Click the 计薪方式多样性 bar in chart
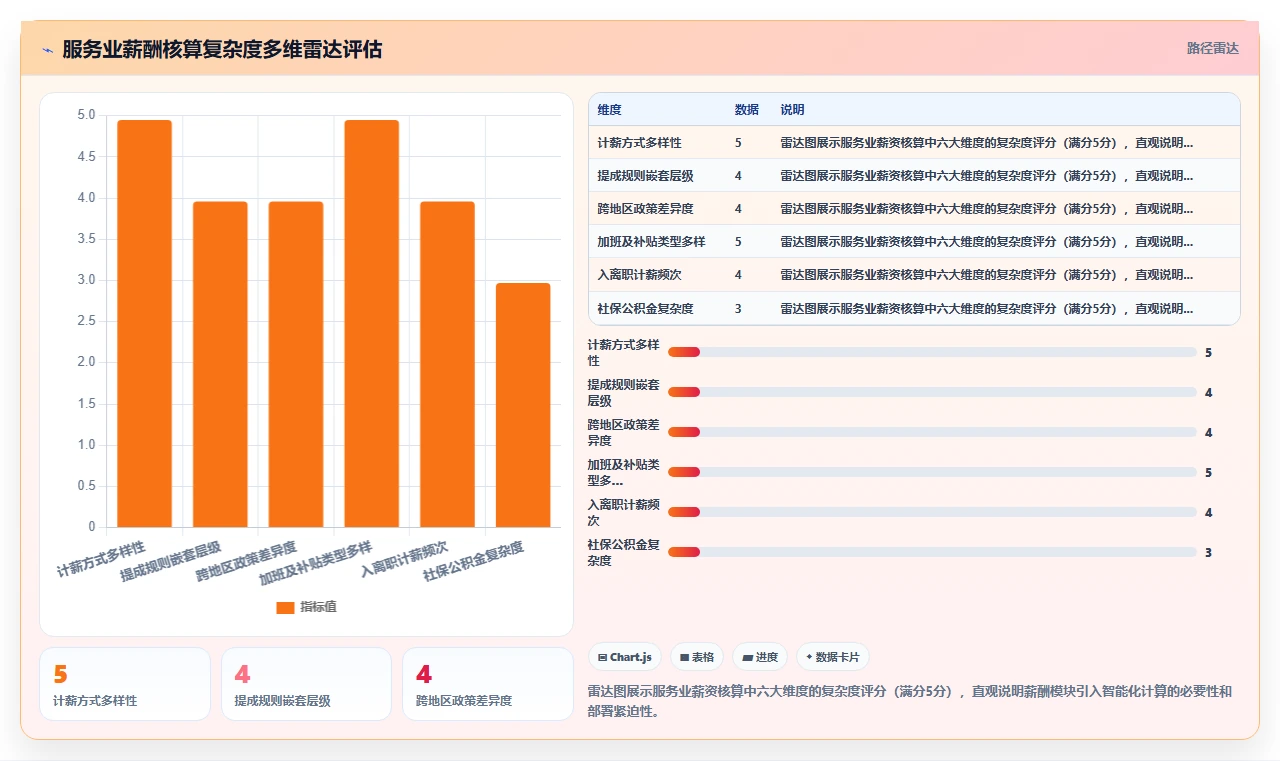Screen dimensions: 1280x761 (145, 323)
